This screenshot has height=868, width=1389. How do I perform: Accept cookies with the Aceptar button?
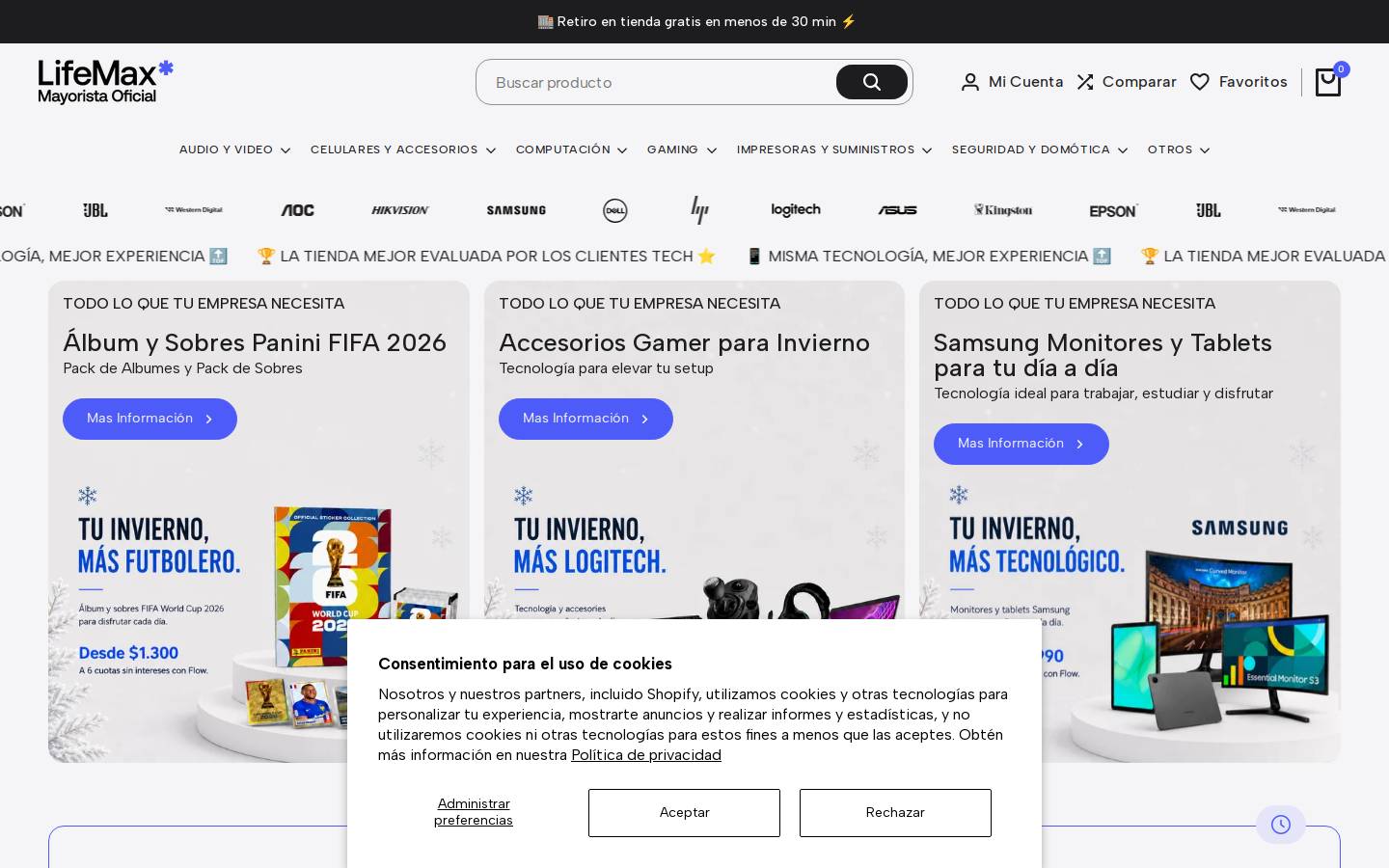click(x=684, y=813)
